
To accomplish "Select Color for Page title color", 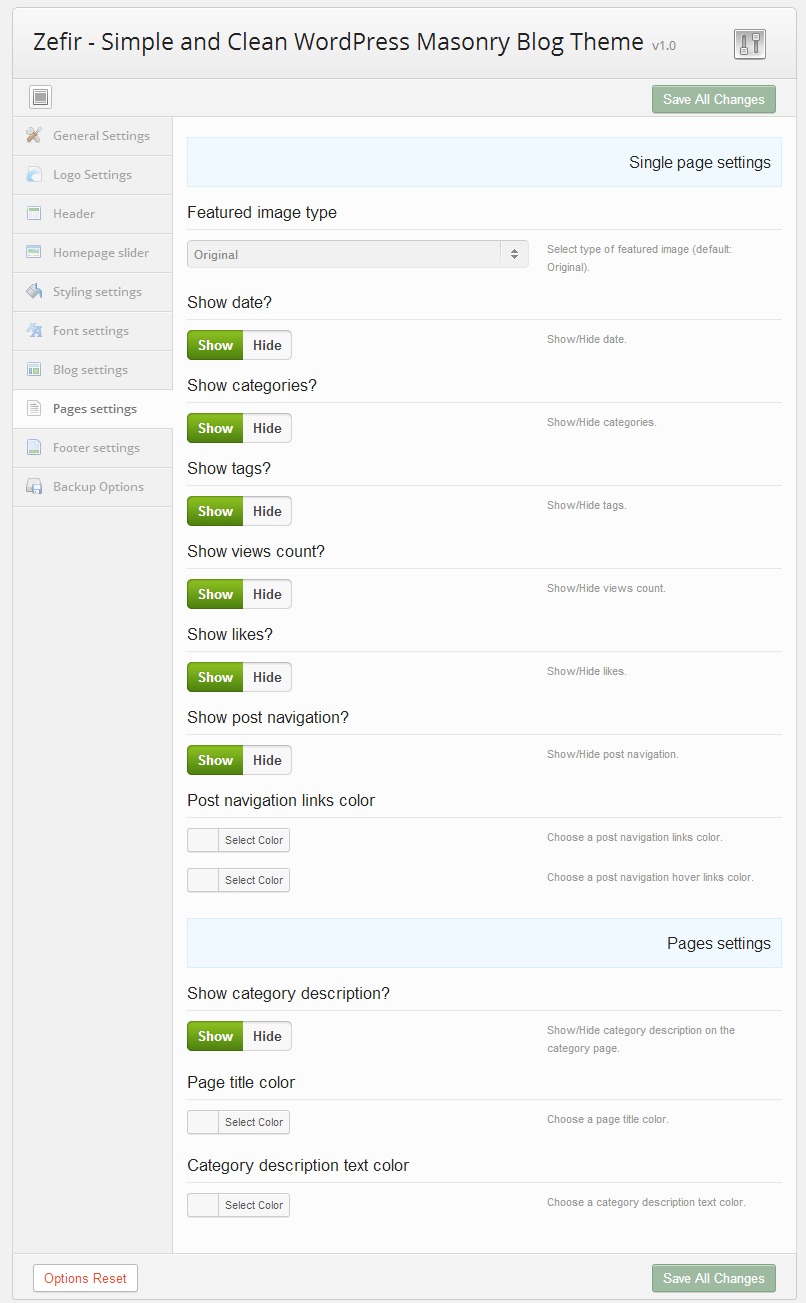I will click(253, 1122).
